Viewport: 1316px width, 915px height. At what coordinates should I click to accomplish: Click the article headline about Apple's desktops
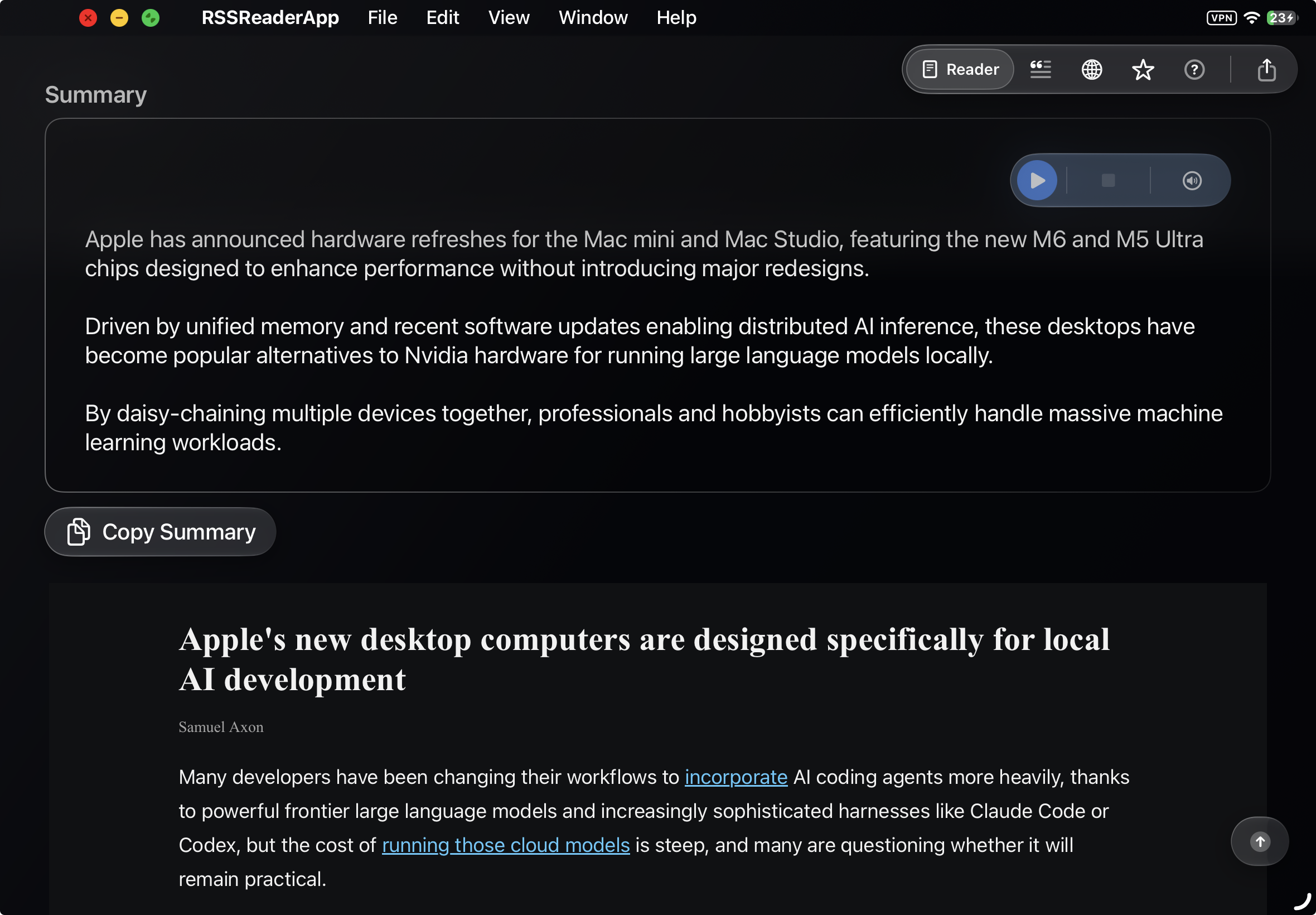pyautogui.click(x=645, y=659)
